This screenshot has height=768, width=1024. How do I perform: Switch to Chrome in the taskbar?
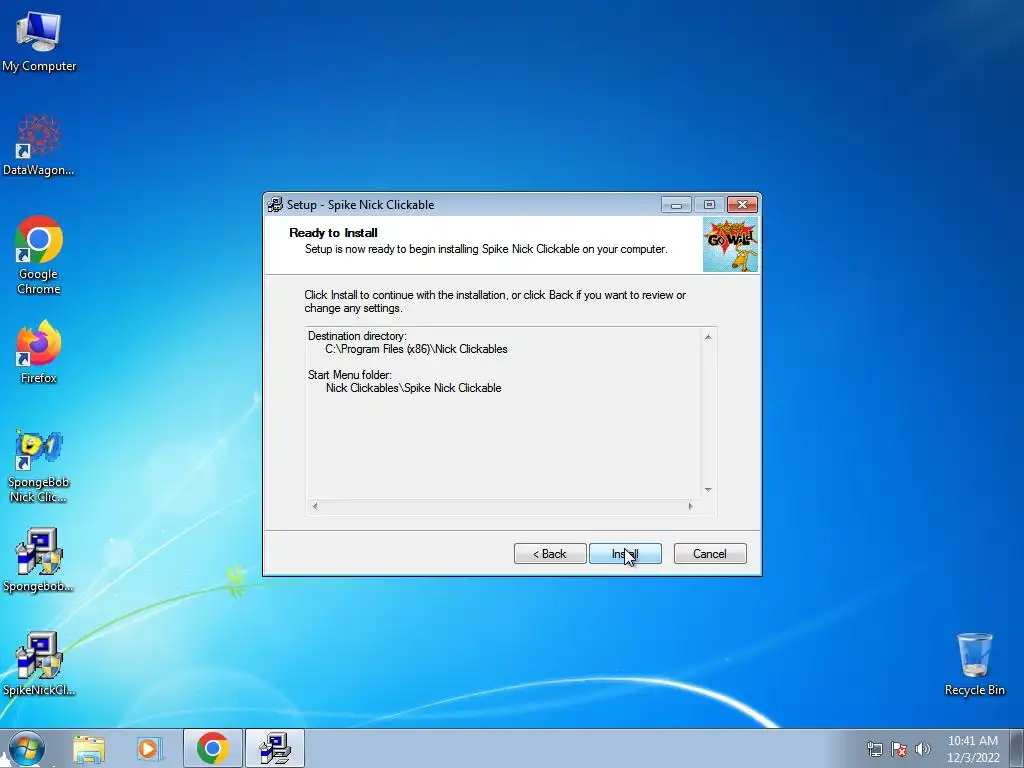tap(213, 748)
